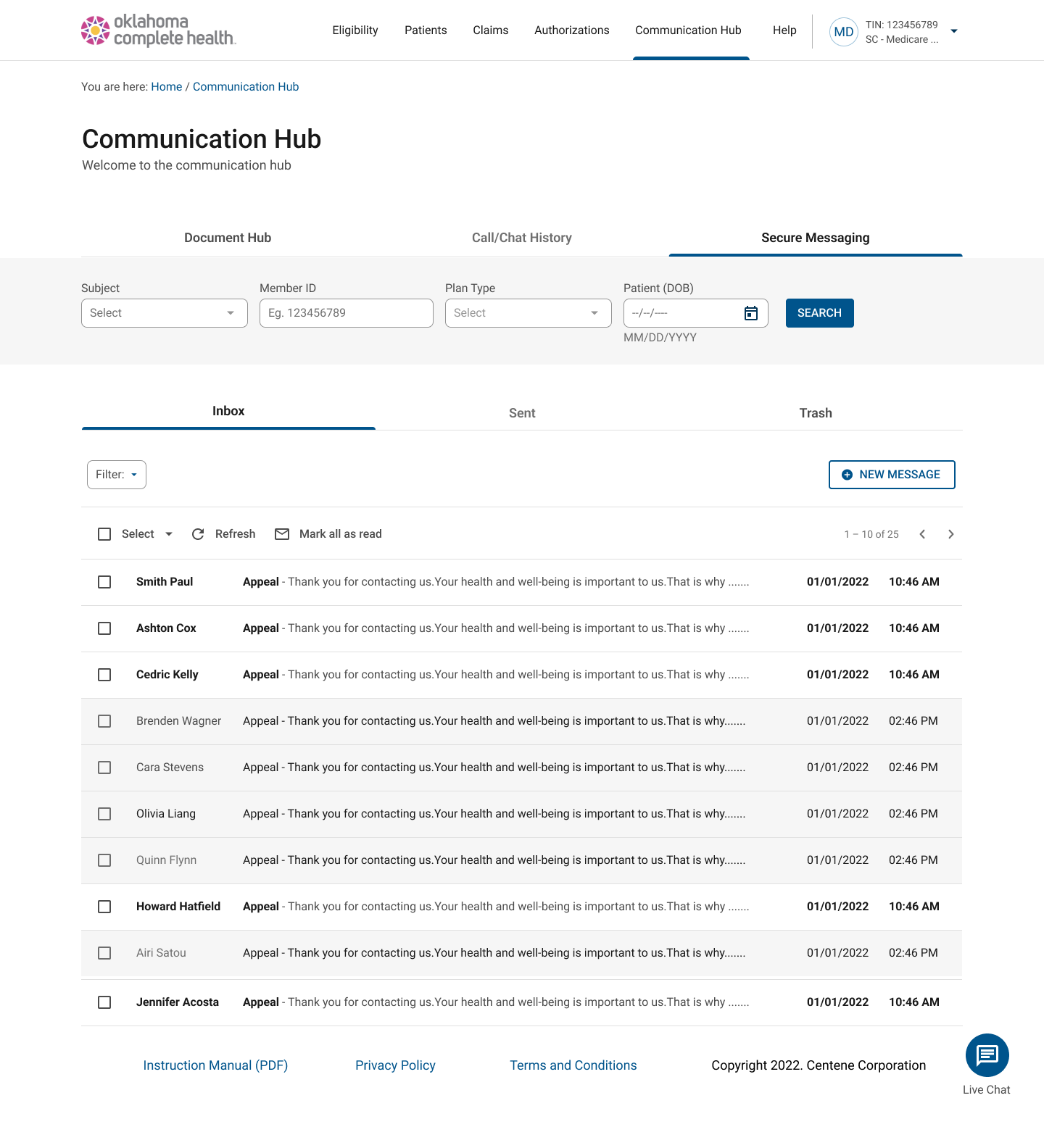Open the Privacy Policy link
This screenshot has width=1044, height=1148.
pos(395,1065)
